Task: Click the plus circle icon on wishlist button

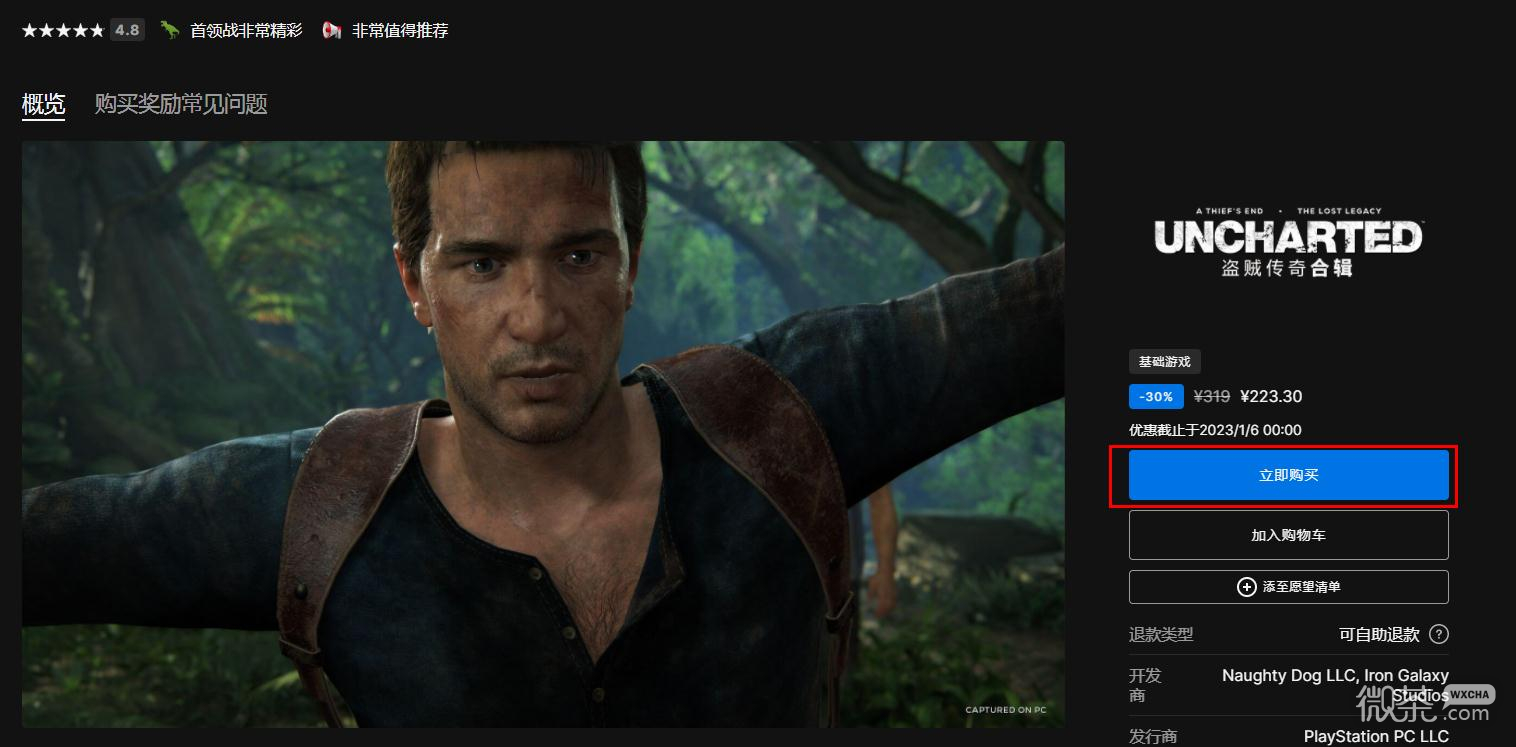Action: [x=1247, y=587]
